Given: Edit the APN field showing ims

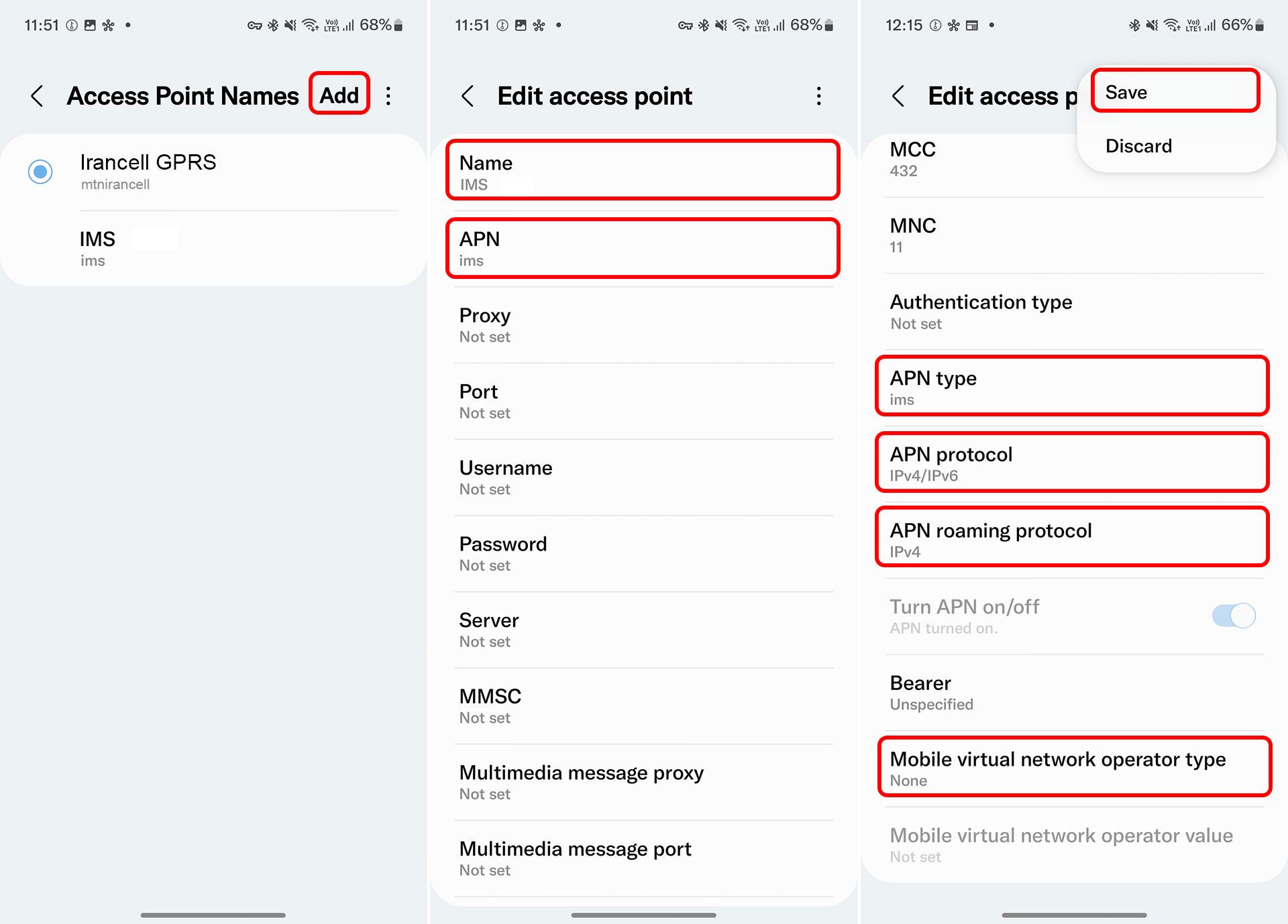Looking at the screenshot, I should 642,248.
